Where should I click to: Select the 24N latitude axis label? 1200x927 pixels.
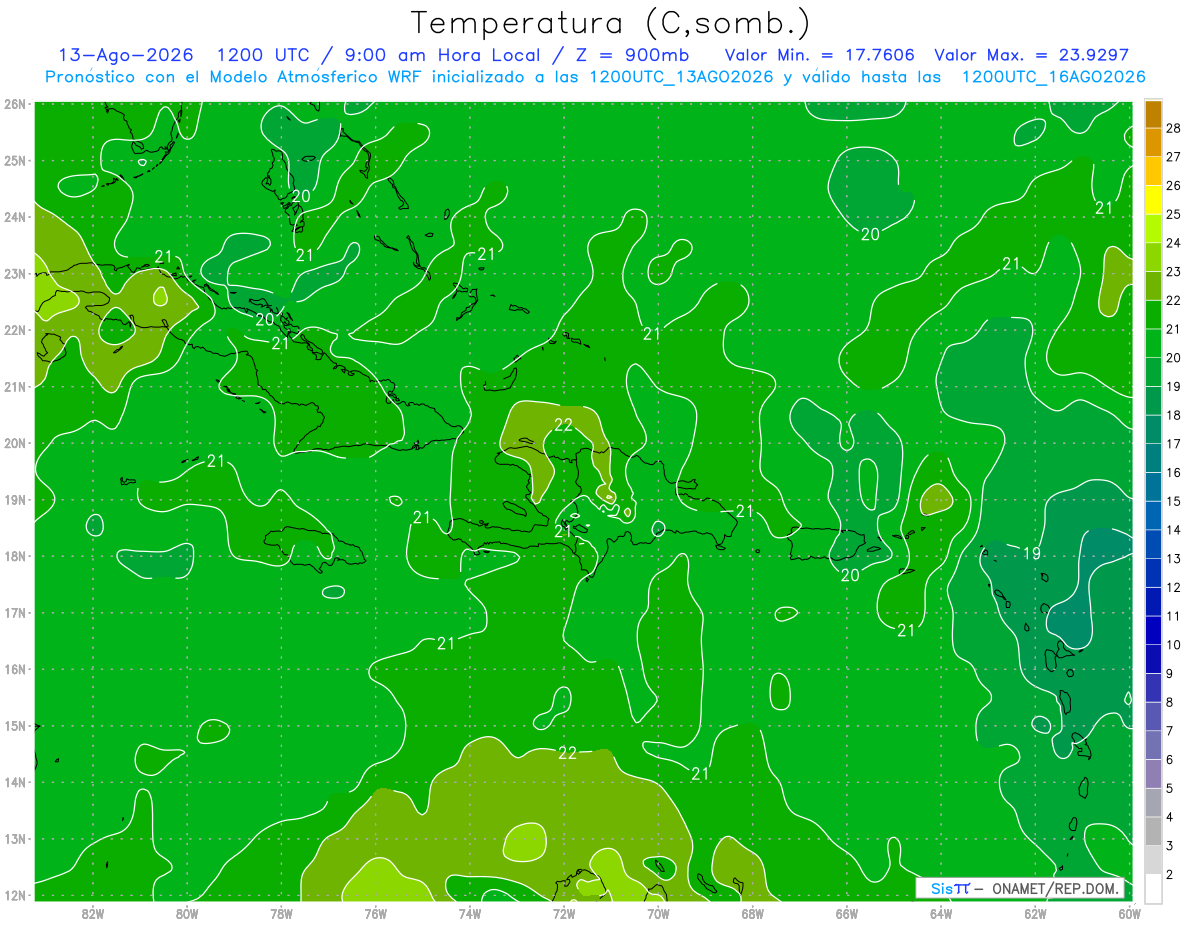tap(15, 217)
